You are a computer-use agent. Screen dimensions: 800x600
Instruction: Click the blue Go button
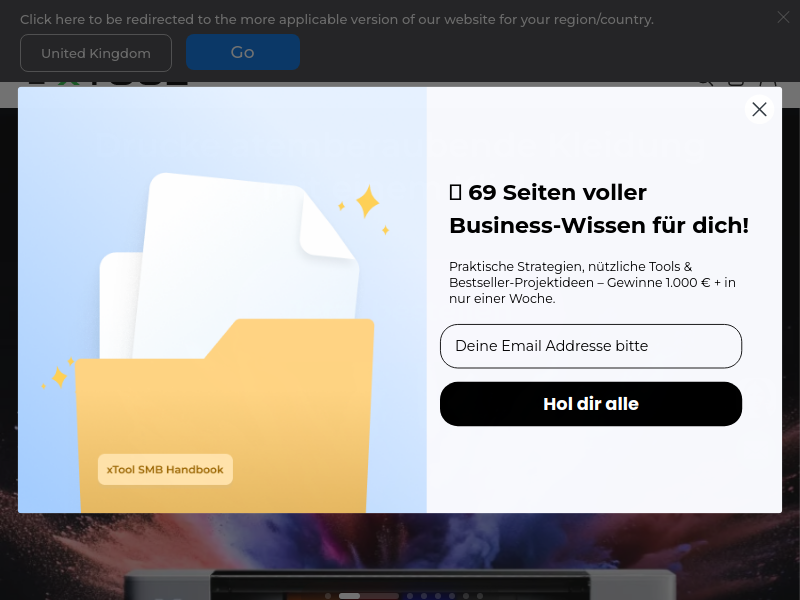[x=243, y=52]
